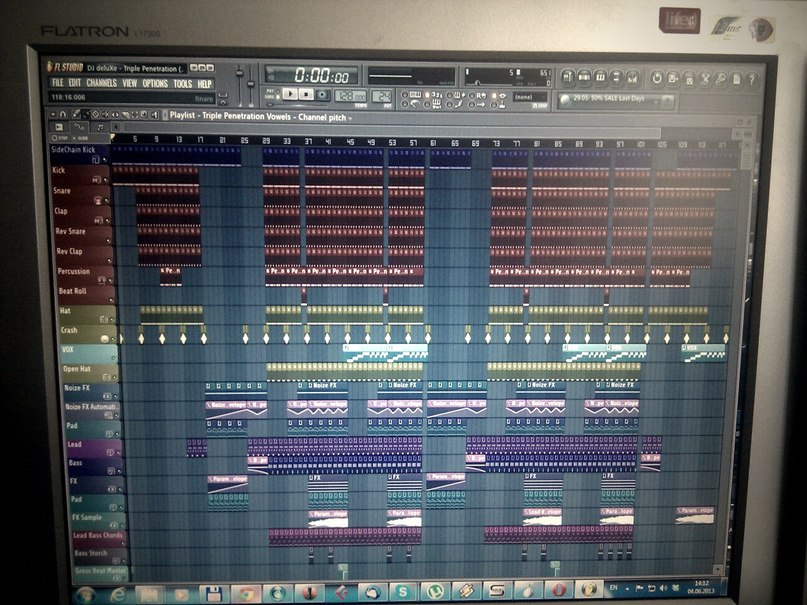Open the CHANNELS menu

pos(101,83)
